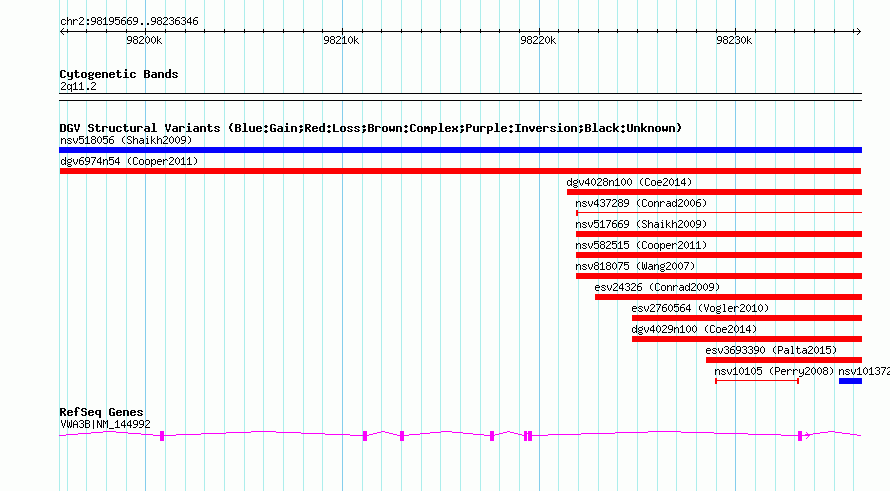Screen dimensions: 890x491
Task: Click the esv2760564 red loss bar
Action: (746, 318)
